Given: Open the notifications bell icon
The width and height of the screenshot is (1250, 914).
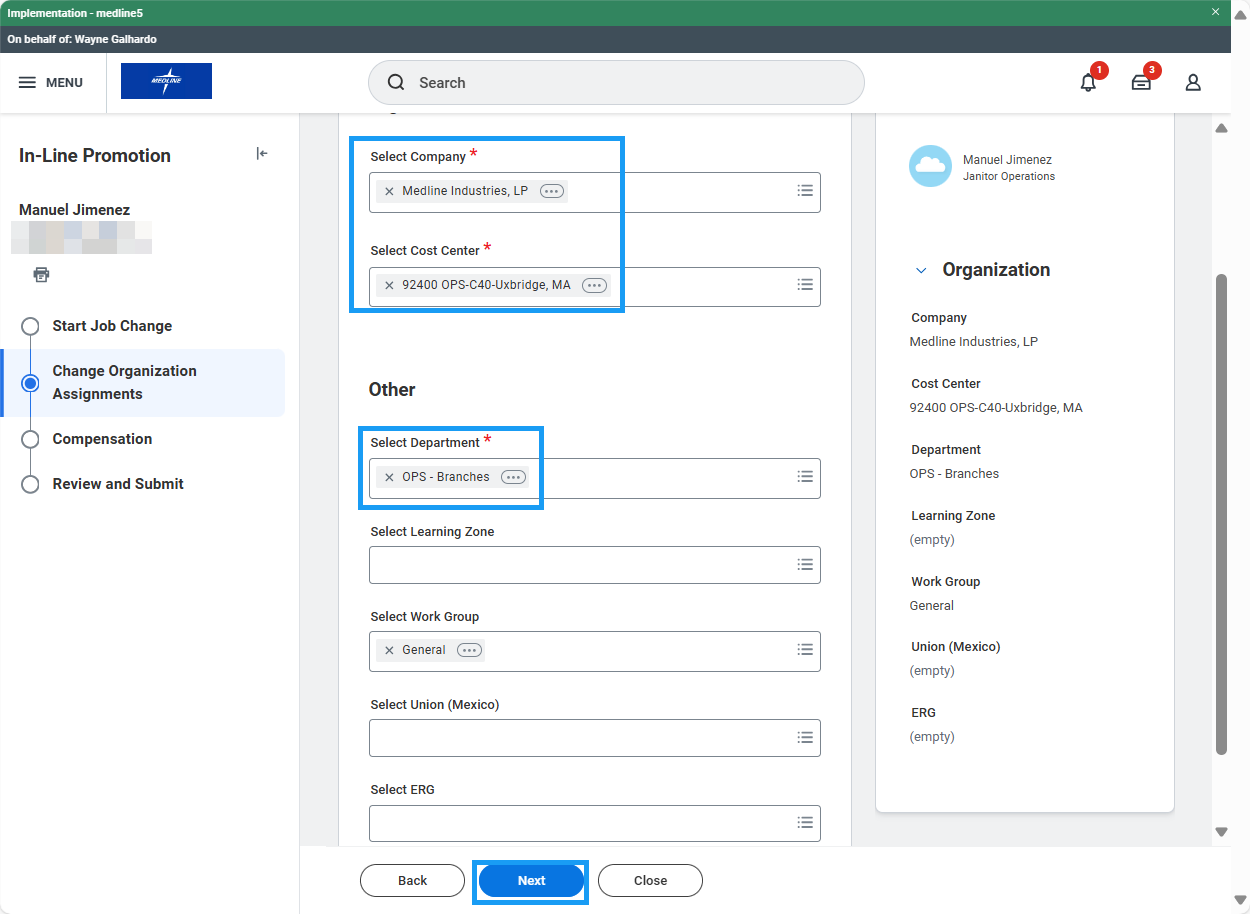Looking at the screenshot, I should click(1088, 83).
